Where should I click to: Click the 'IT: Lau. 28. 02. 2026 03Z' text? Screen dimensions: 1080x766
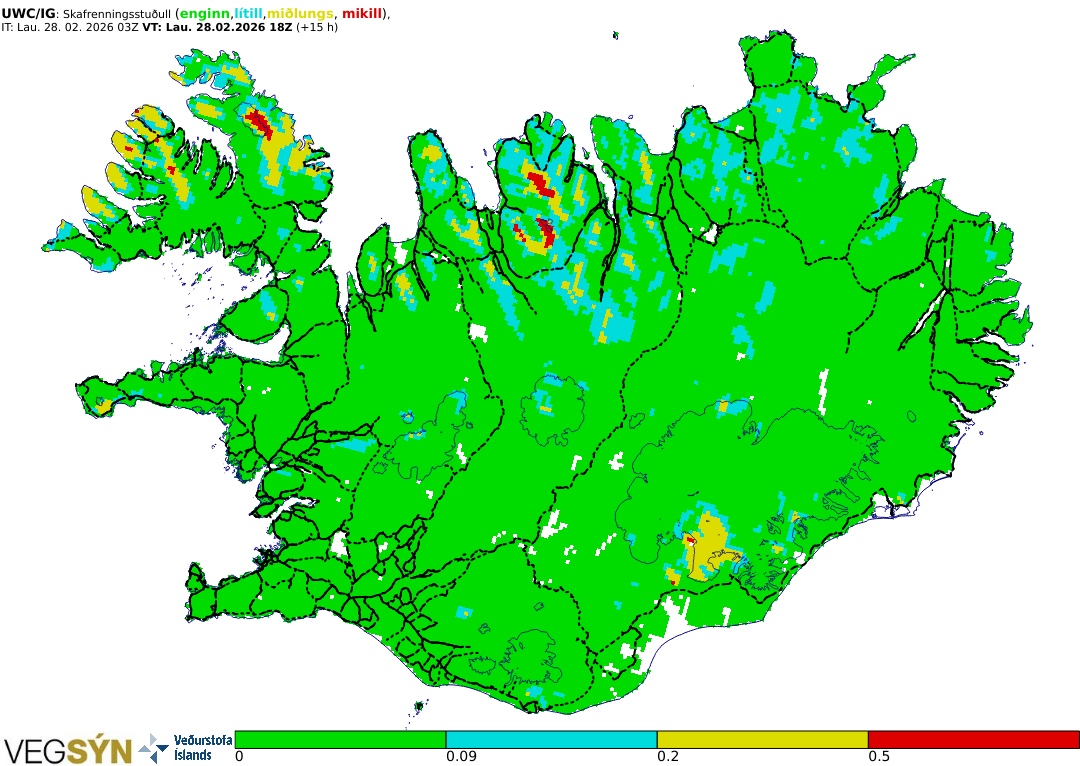(69, 28)
